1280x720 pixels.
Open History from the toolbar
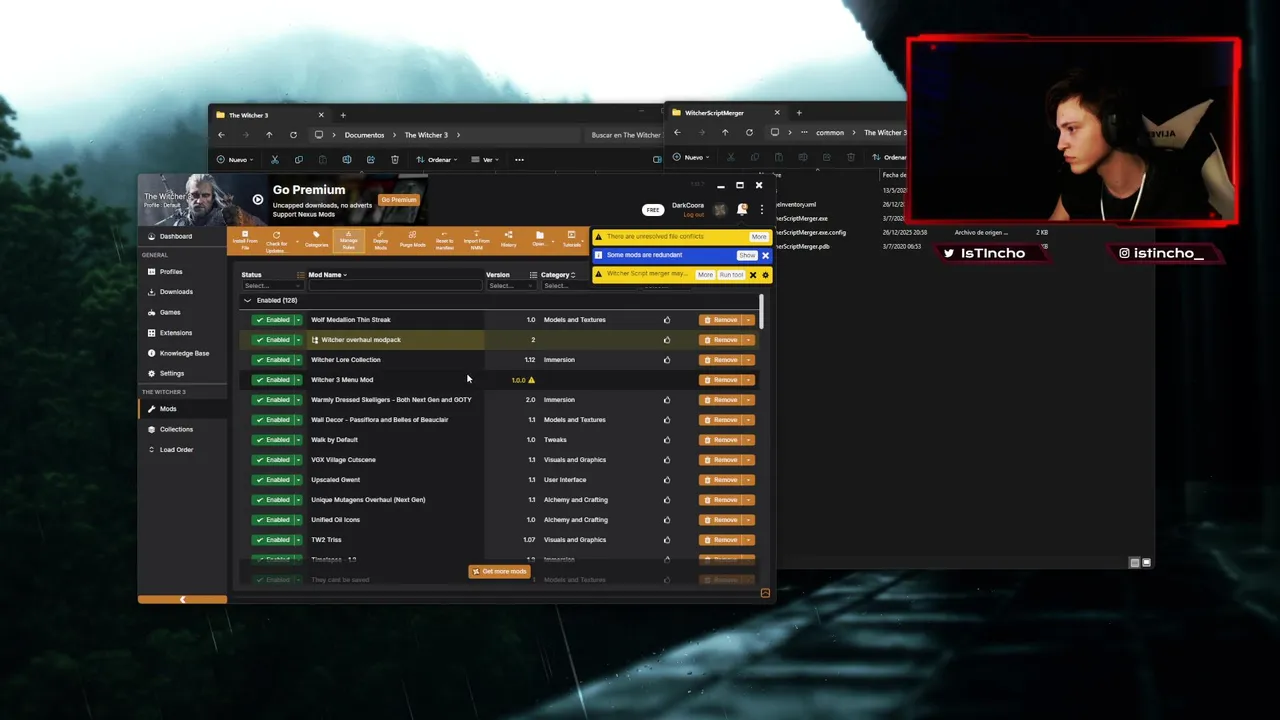(508, 241)
